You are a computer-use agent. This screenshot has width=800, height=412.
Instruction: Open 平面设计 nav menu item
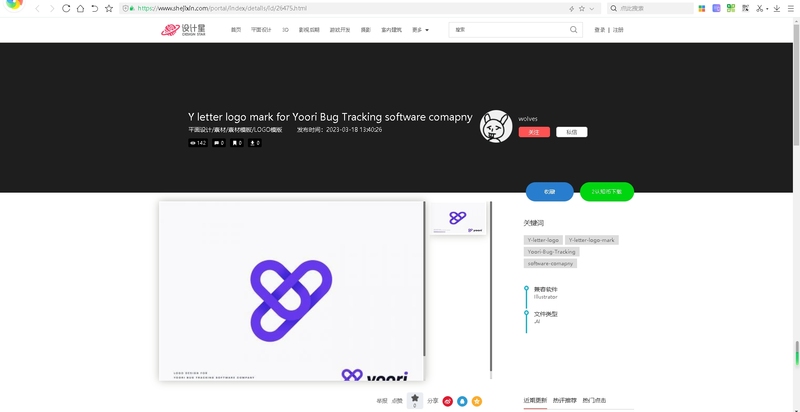pos(261,30)
